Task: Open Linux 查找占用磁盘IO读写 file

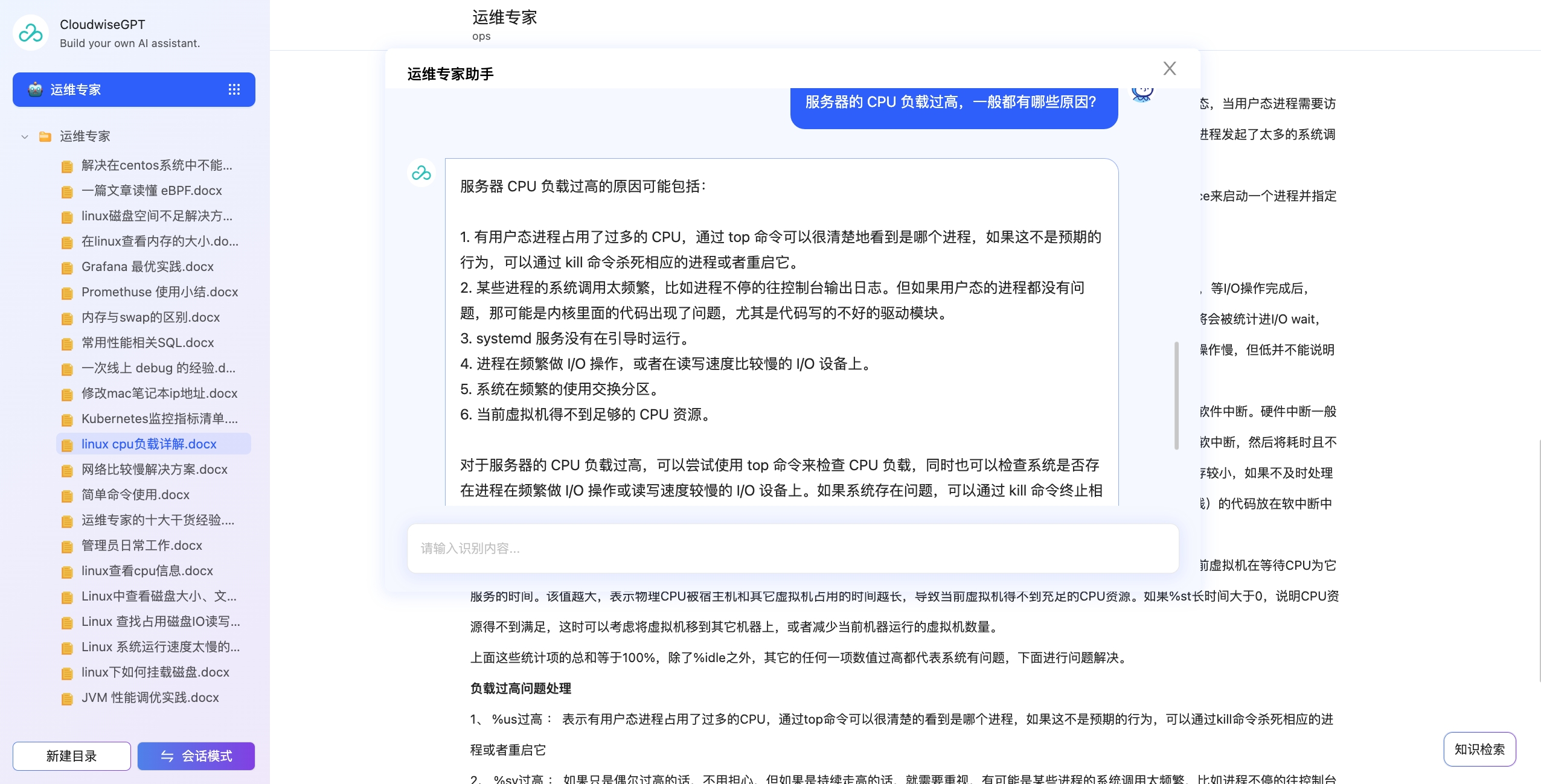Action: pos(161,622)
